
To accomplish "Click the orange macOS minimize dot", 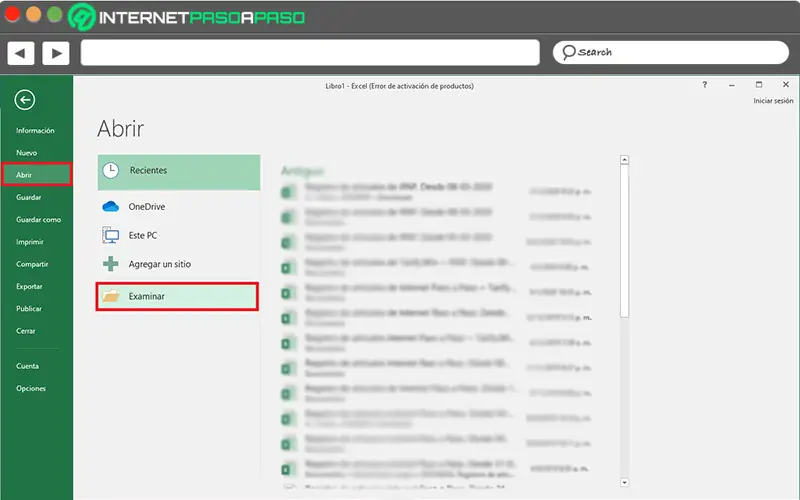I will point(34,14).
